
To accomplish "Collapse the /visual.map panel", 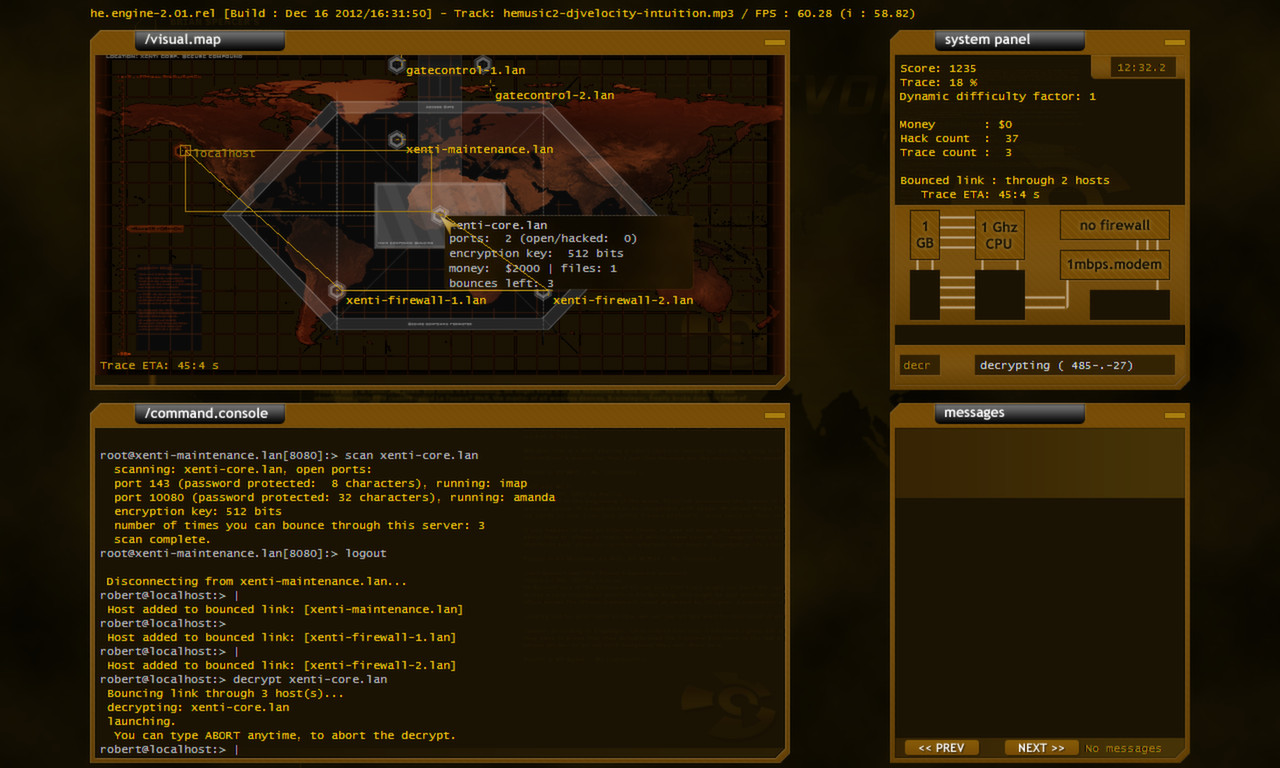I will pyautogui.click(x=773, y=41).
